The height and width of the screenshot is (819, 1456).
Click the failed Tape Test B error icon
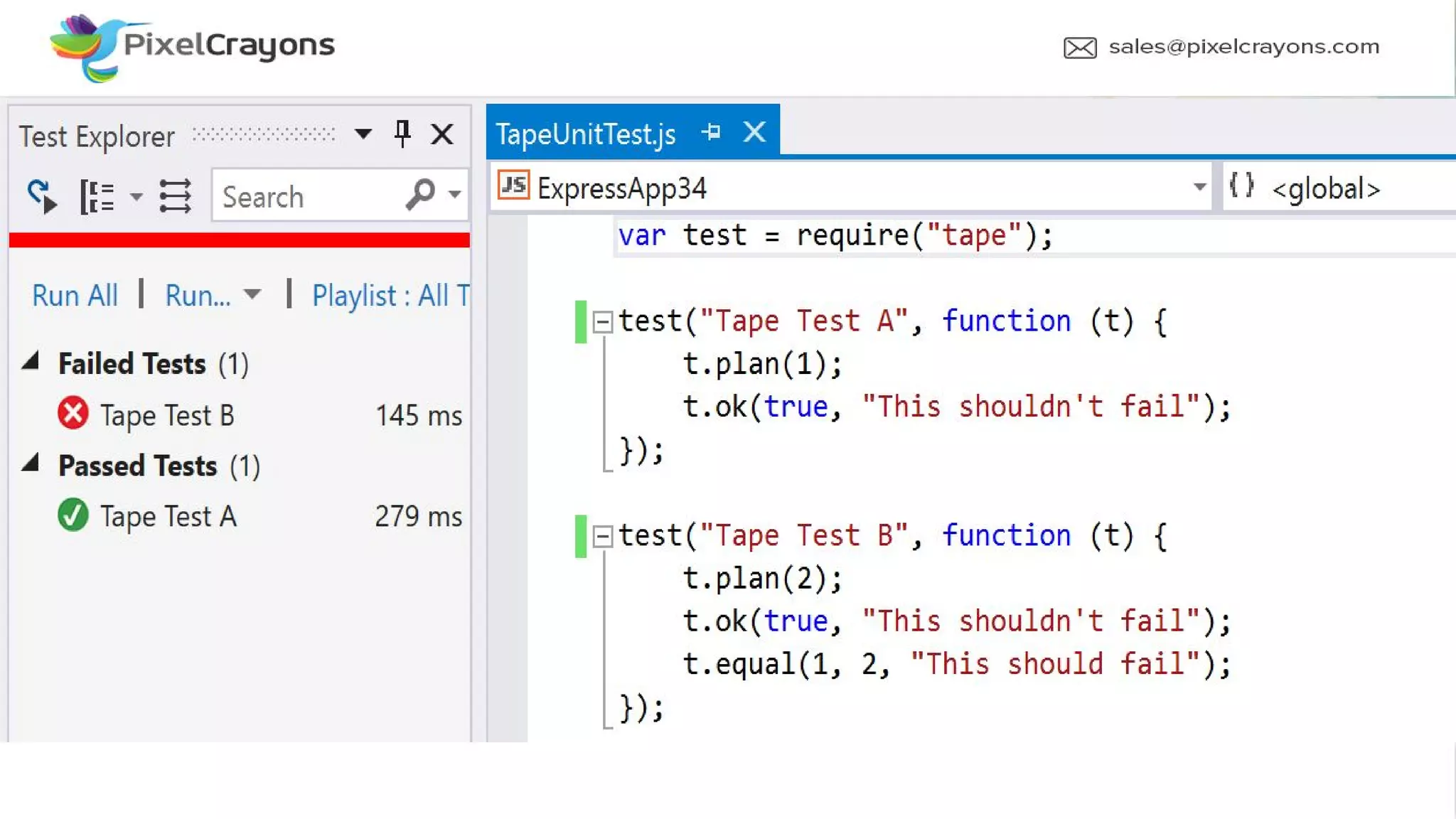click(73, 414)
